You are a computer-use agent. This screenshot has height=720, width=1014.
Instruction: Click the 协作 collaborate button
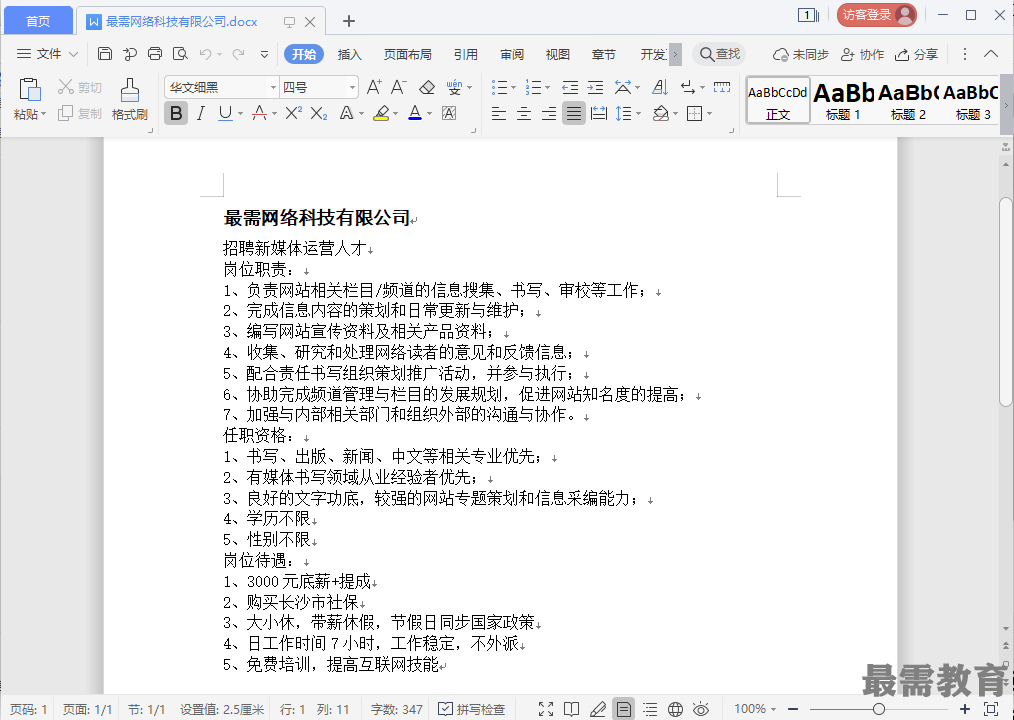862,54
